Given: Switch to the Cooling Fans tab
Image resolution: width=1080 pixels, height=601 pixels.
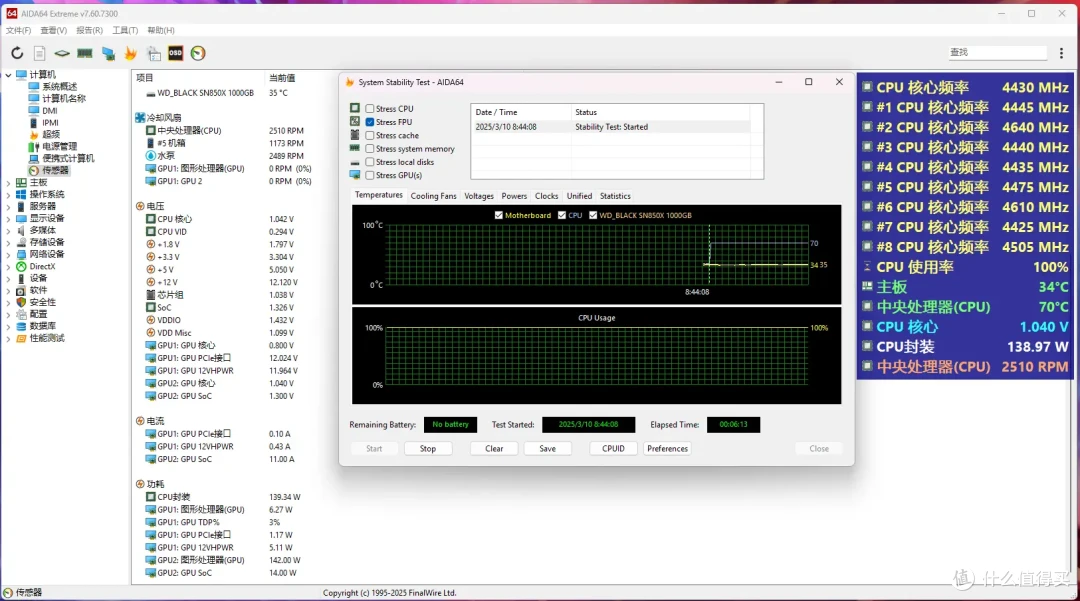Looking at the screenshot, I should [433, 196].
